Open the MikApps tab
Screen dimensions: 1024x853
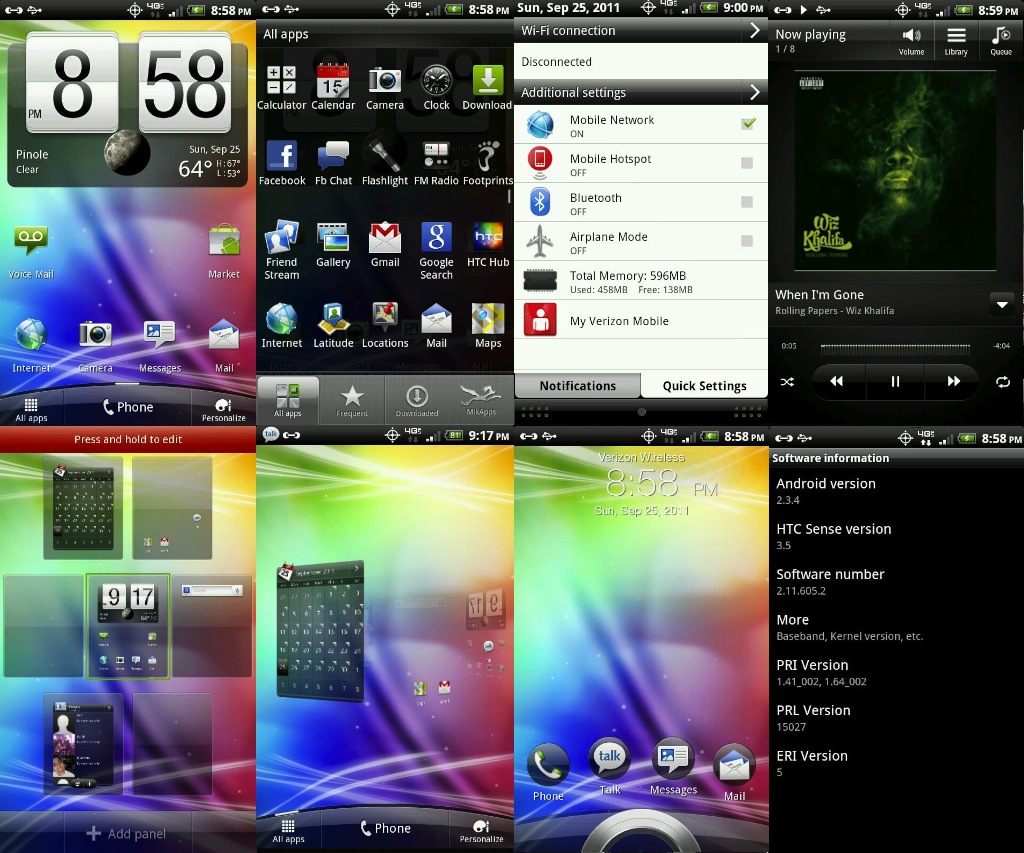(481, 399)
